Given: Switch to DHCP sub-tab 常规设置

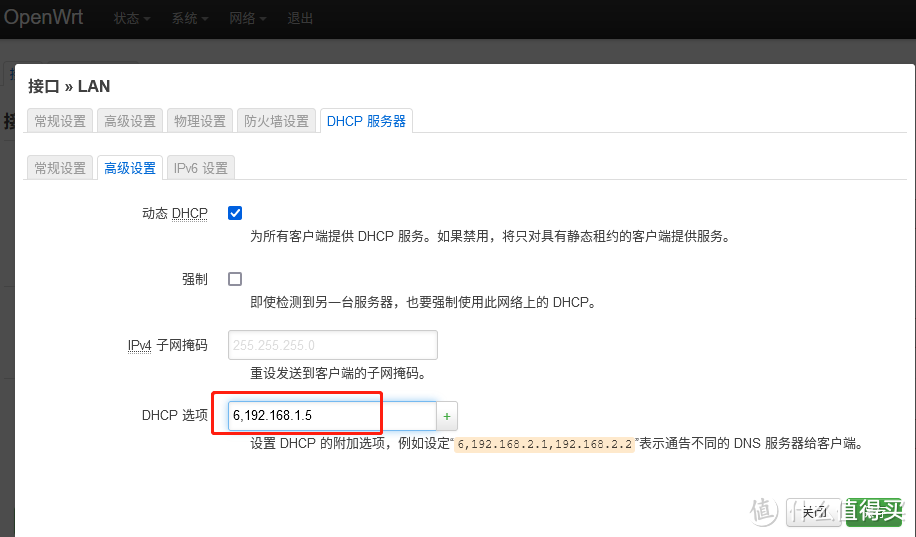Looking at the screenshot, I should [60, 168].
